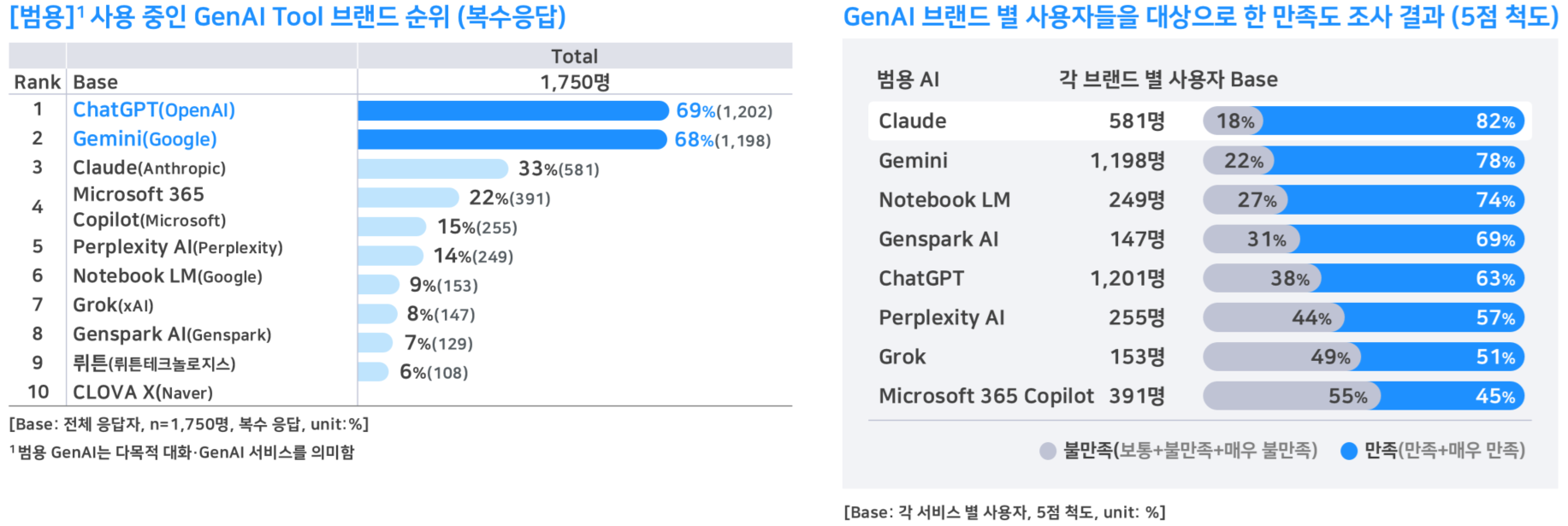Click the blue 만족 legend dot
1568x526 pixels.
[x=1349, y=451]
